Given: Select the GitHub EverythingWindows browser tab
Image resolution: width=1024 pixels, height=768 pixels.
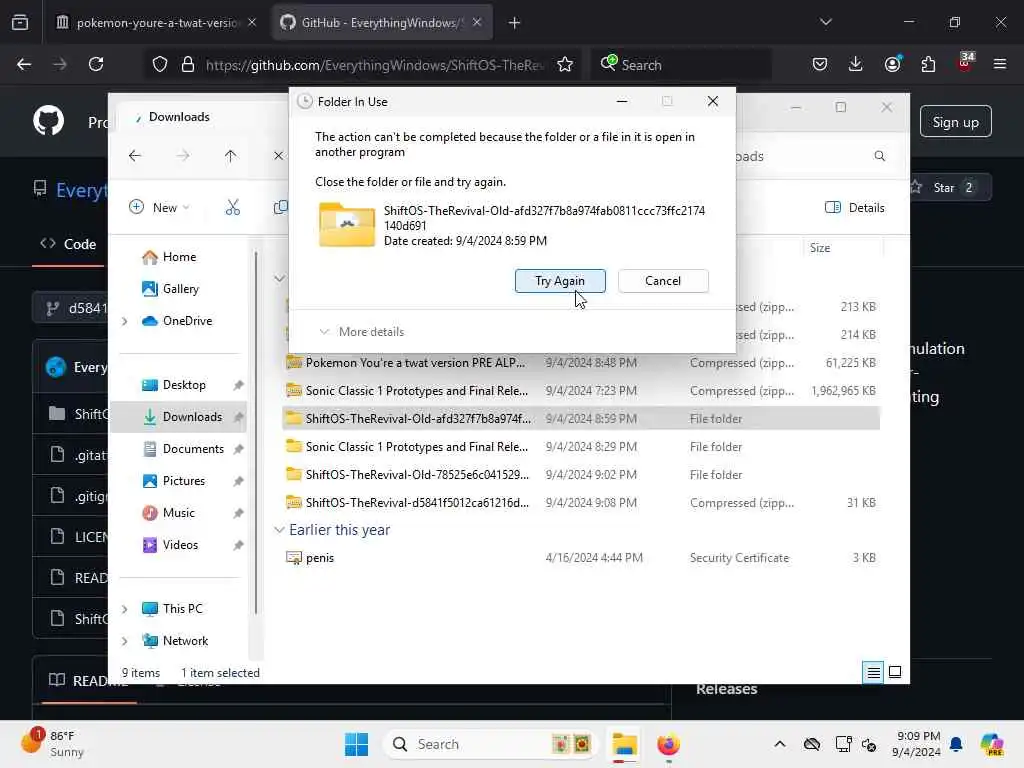Looking at the screenshot, I should pos(382,23).
